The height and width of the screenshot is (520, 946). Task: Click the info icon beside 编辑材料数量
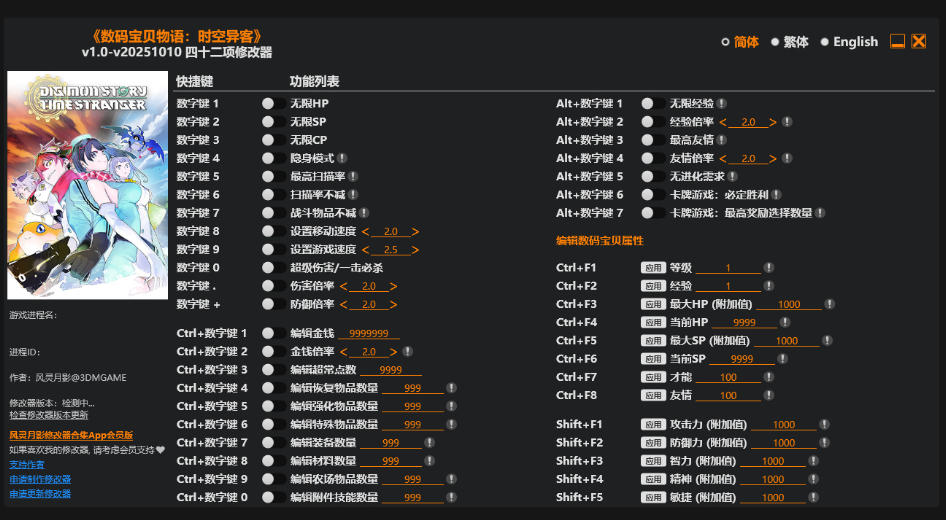430,460
